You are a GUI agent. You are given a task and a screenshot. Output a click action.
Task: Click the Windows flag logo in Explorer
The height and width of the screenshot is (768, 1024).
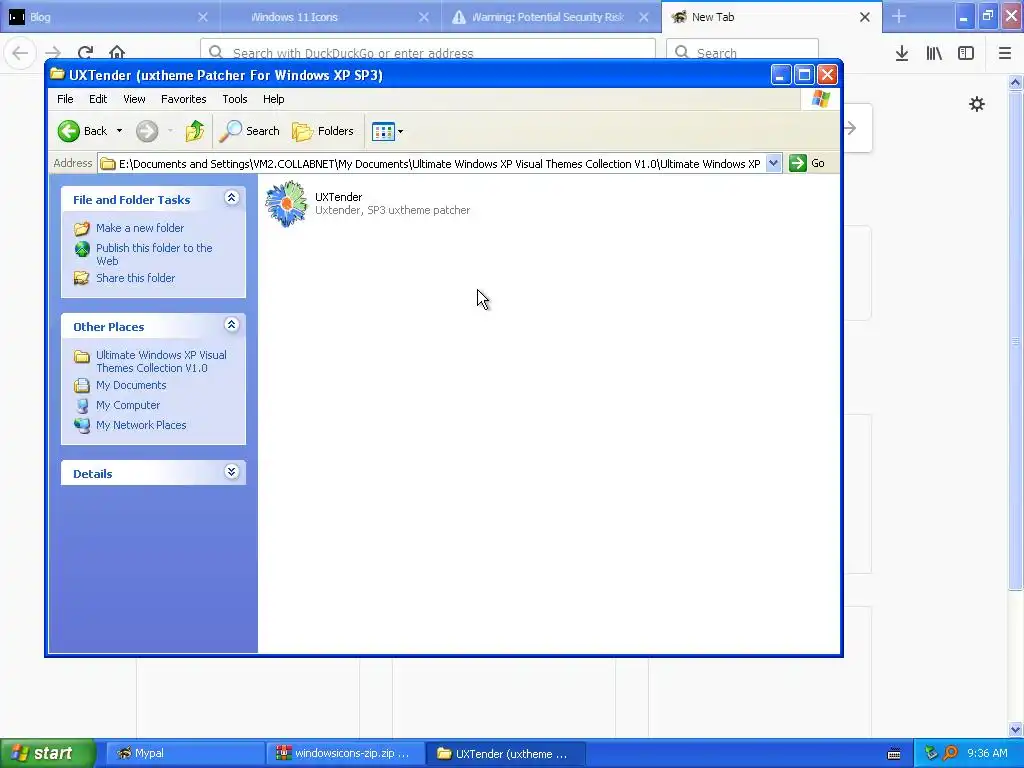click(x=820, y=99)
